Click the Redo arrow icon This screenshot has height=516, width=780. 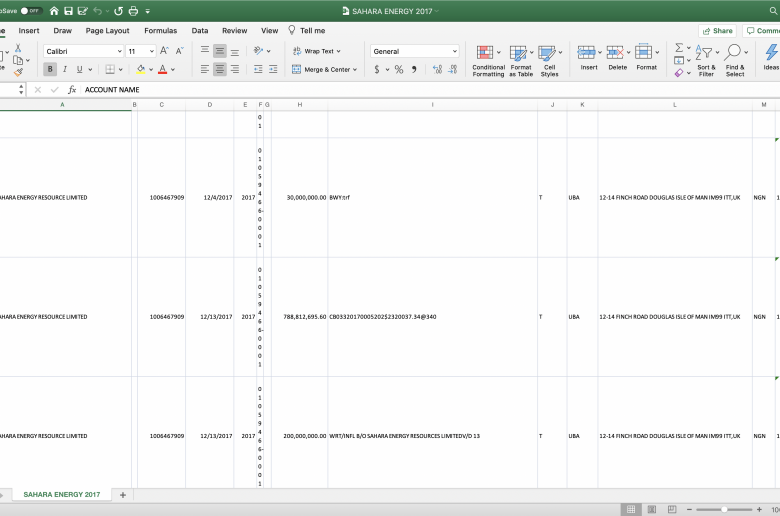118,11
